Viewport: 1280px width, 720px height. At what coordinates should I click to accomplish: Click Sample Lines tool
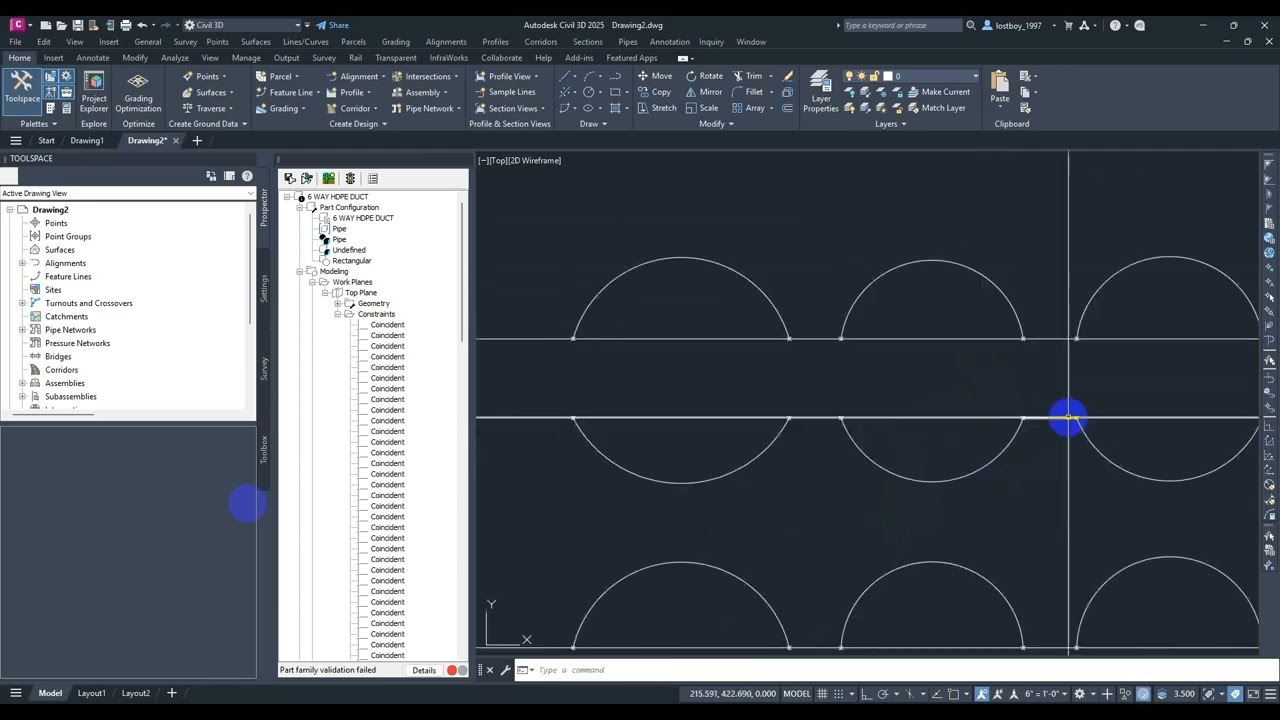click(505, 92)
